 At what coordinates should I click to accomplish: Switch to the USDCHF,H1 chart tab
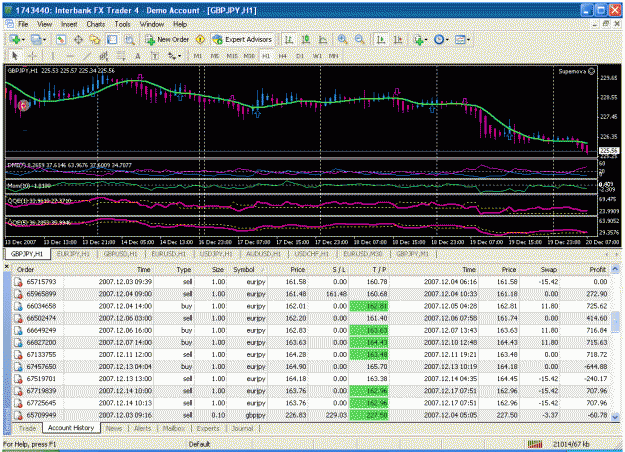[x=312, y=254]
